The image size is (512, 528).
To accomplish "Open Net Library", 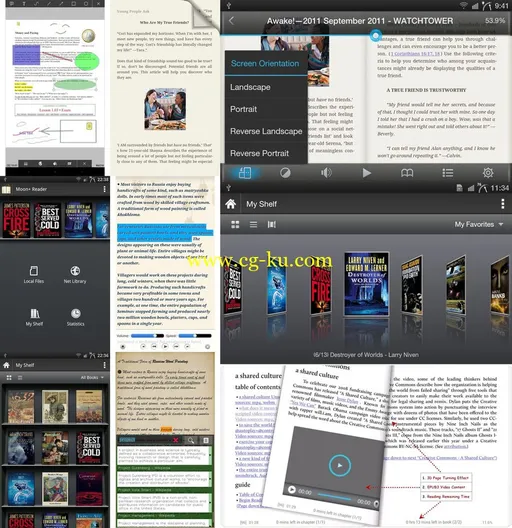I will [75, 274].
